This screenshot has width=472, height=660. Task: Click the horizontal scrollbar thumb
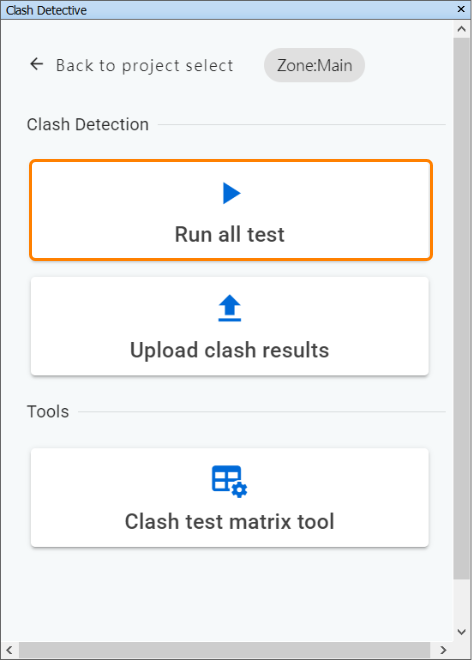[224, 650]
